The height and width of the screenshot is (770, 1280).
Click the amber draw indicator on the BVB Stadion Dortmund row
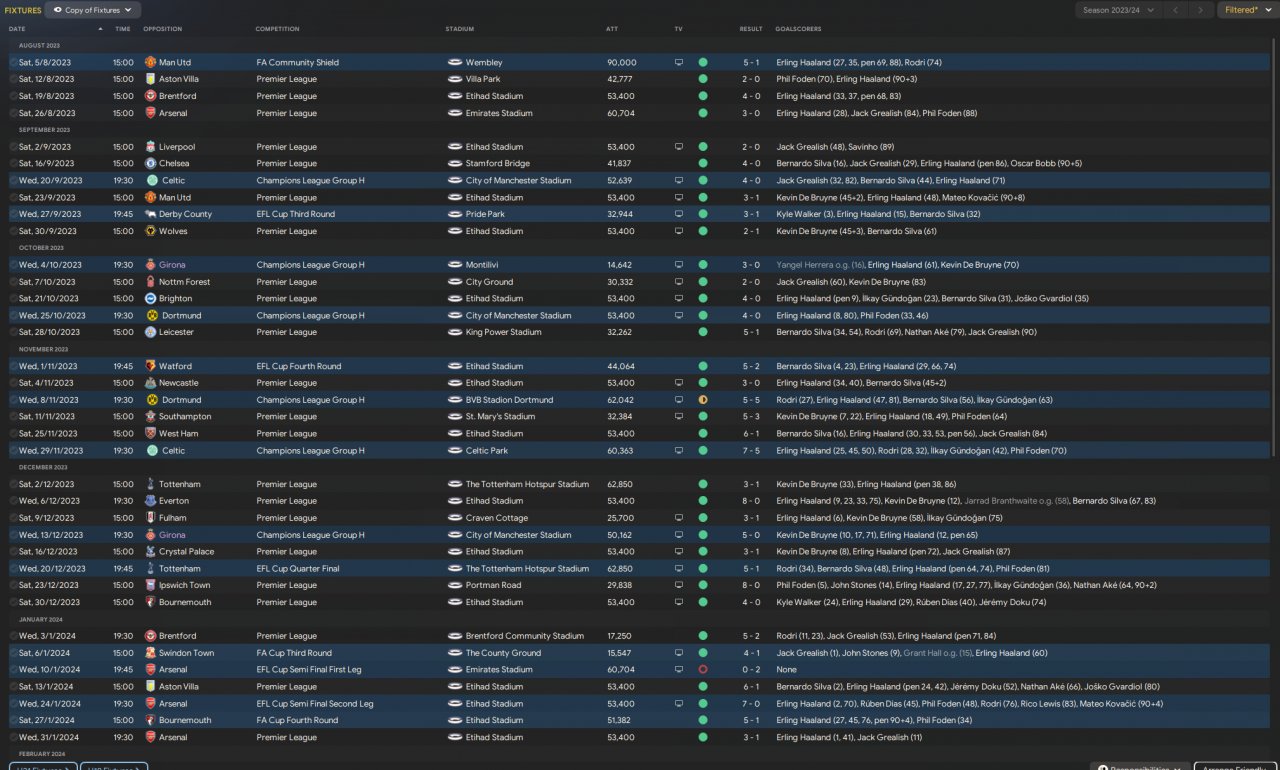(703, 400)
